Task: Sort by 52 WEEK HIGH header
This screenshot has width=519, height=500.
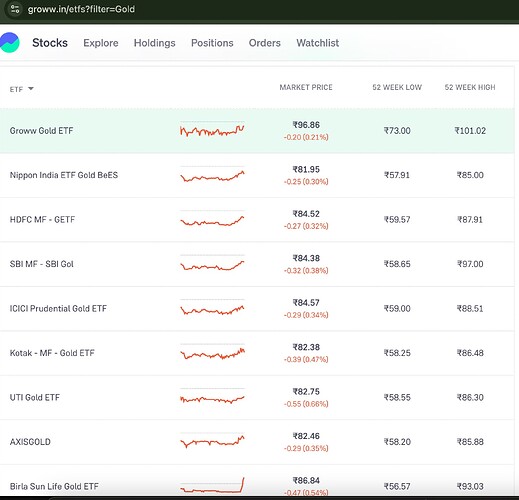Action: [x=470, y=87]
